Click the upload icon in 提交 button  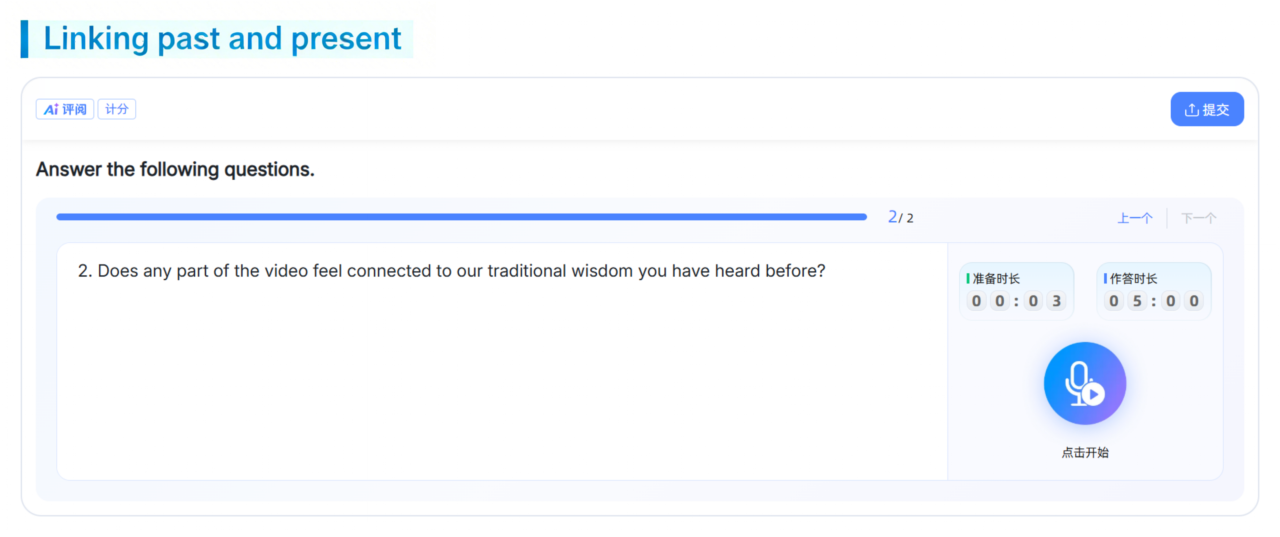pyautogui.click(x=1191, y=110)
